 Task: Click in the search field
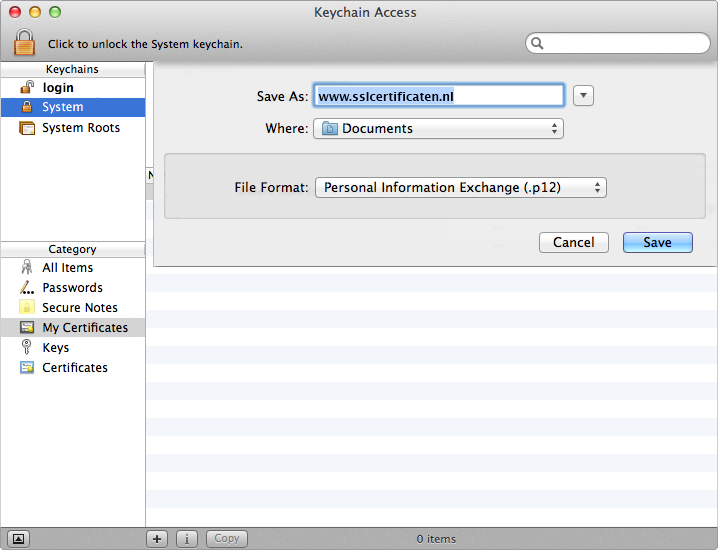coord(618,44)
